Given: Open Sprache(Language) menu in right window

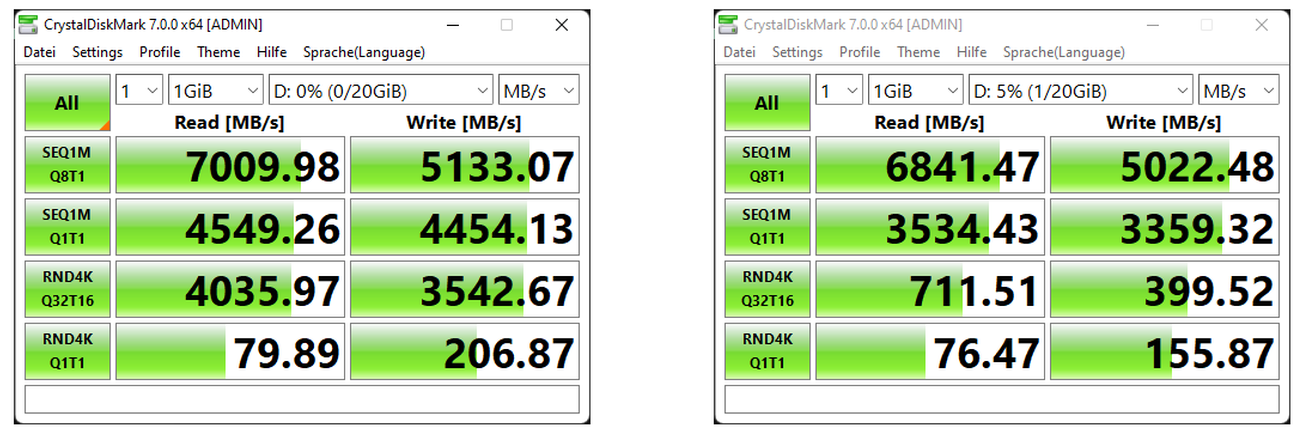Looking at the screenshot, I should [1064, 52].
